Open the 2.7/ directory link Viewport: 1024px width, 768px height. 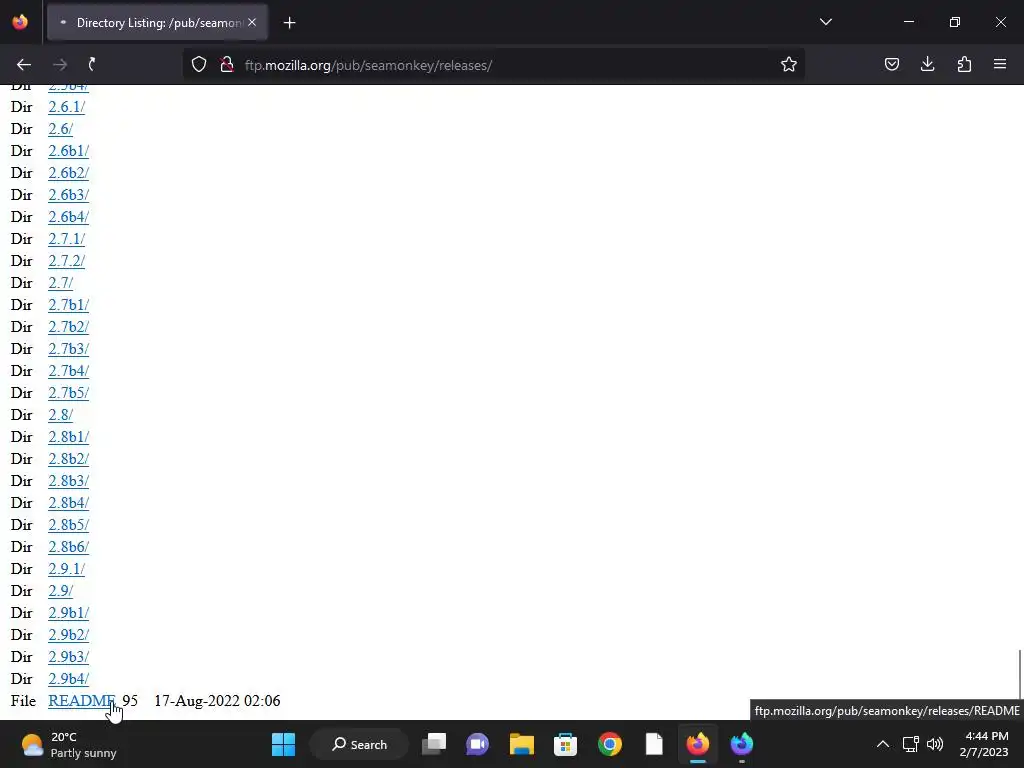(x=61, y=283)
